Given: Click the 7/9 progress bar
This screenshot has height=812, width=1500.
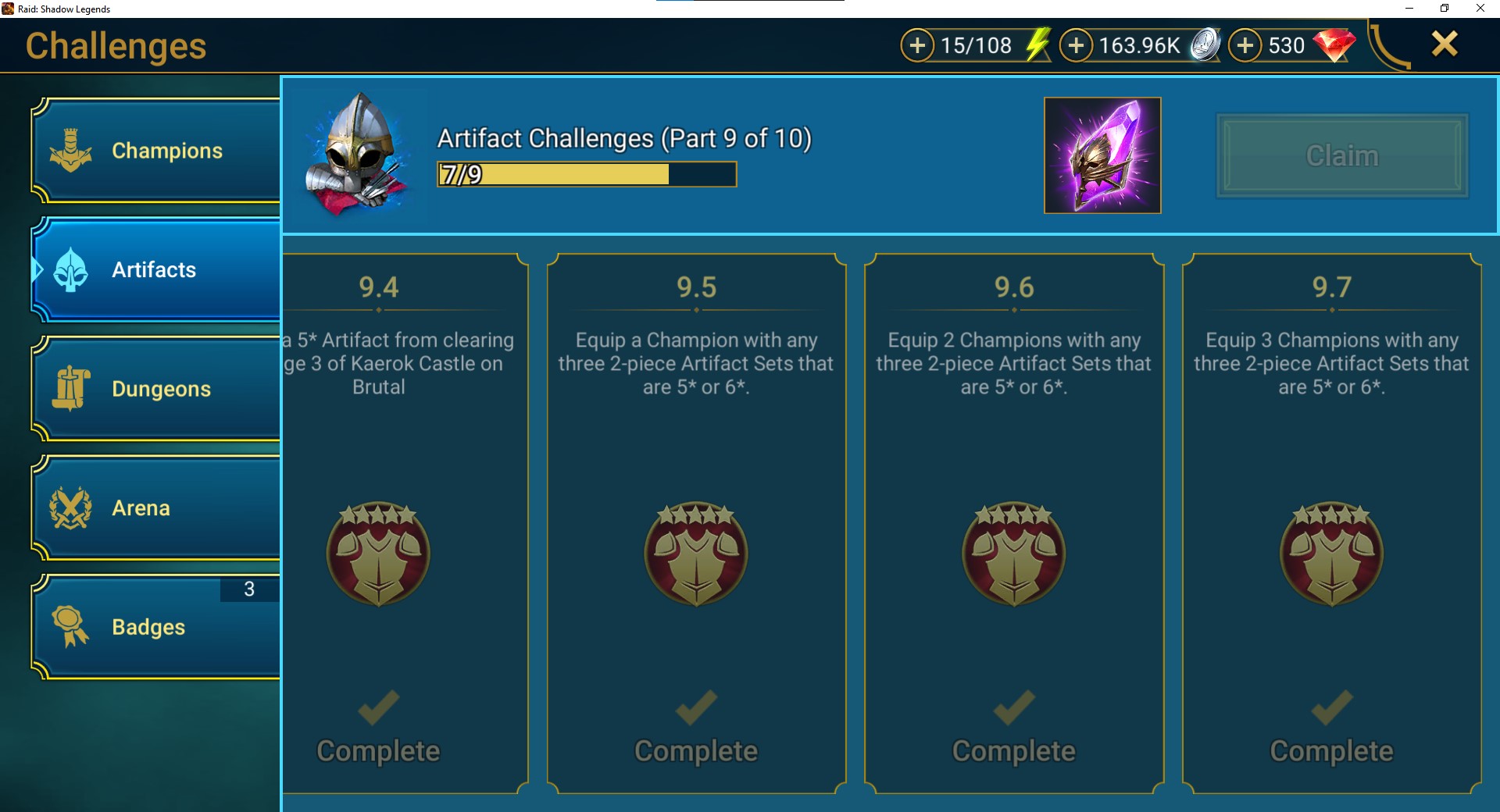Looking at the screenshot, I should [x=587, y=174].
